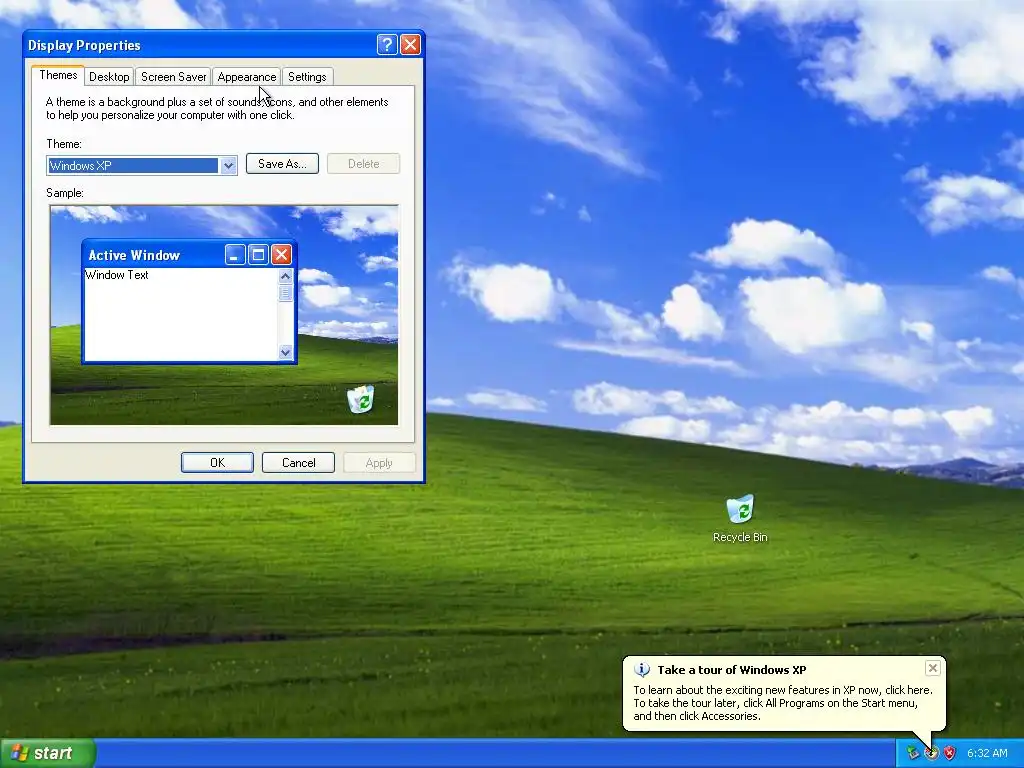Viewport: 1024px width, 768px height.
Task: Open the Recycle Bin on the desktop
Action: click(740, 509)
